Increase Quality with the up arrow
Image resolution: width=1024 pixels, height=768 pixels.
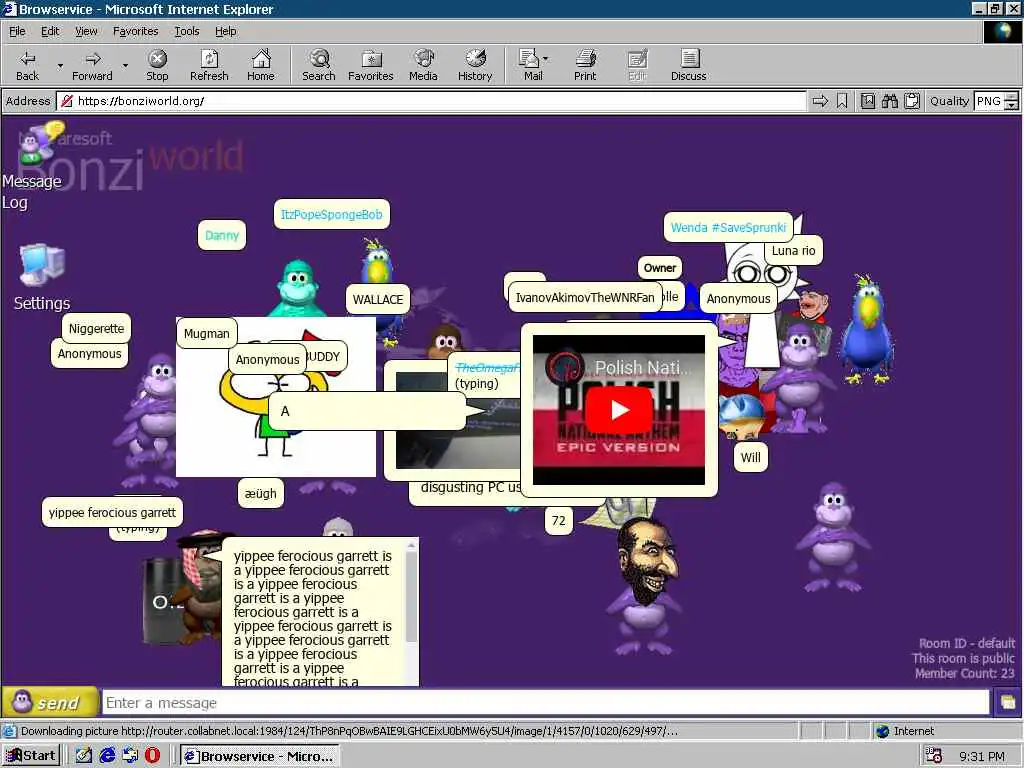click(1012, 97)
